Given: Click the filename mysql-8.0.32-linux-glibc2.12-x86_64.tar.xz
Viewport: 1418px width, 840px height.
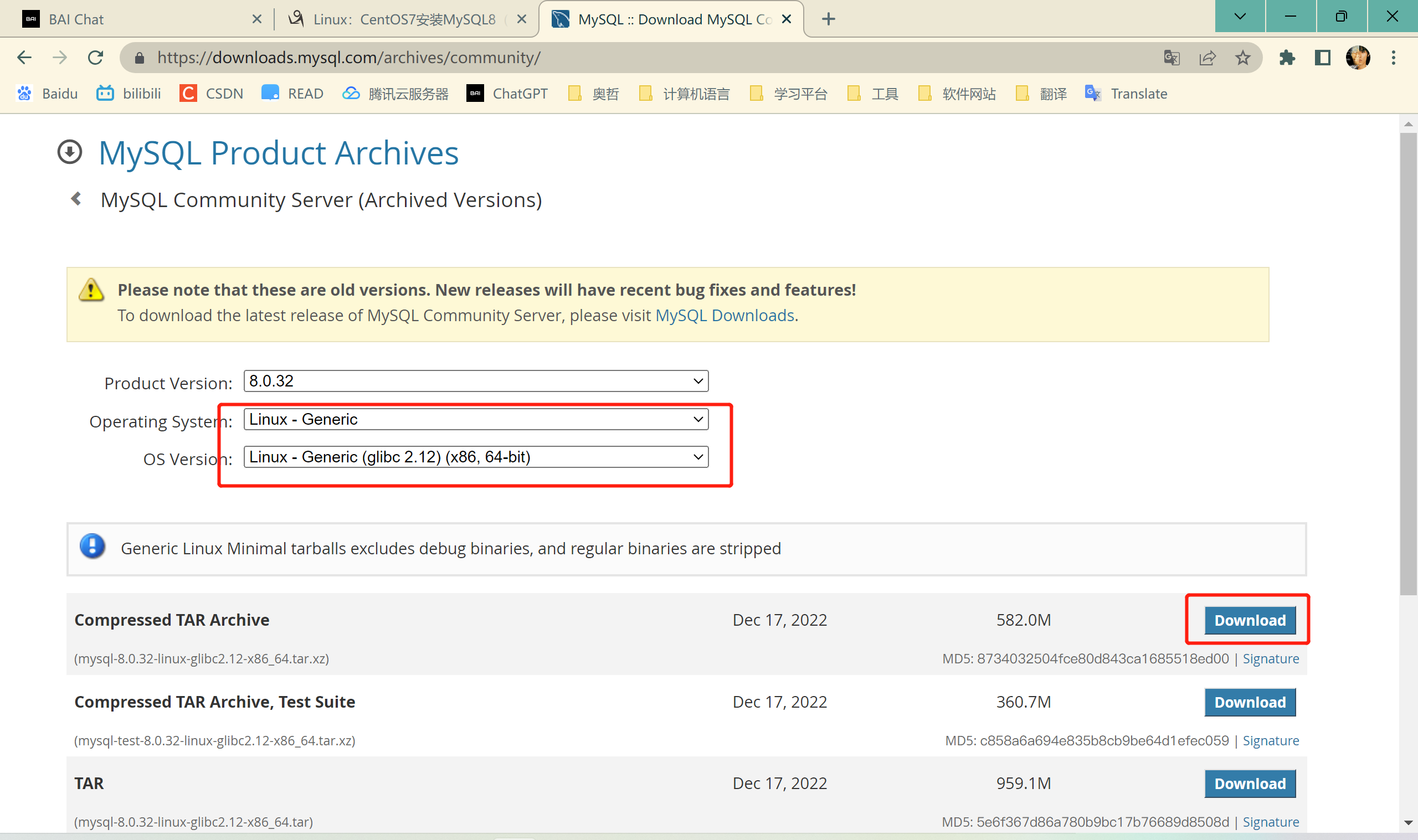Looking at the screenshot, I should click(202, 658).
